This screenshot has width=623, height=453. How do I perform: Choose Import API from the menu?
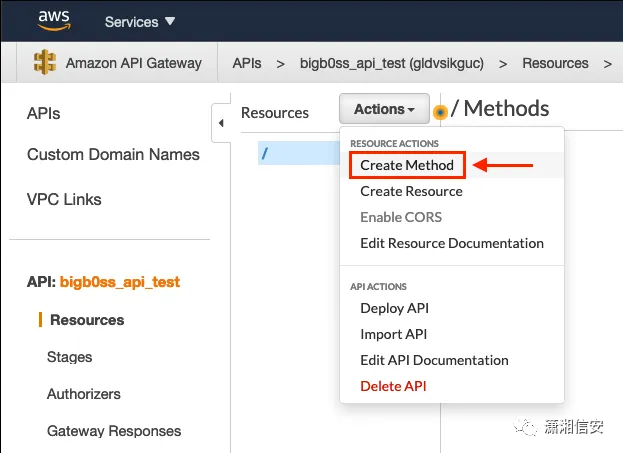[393, 334]
